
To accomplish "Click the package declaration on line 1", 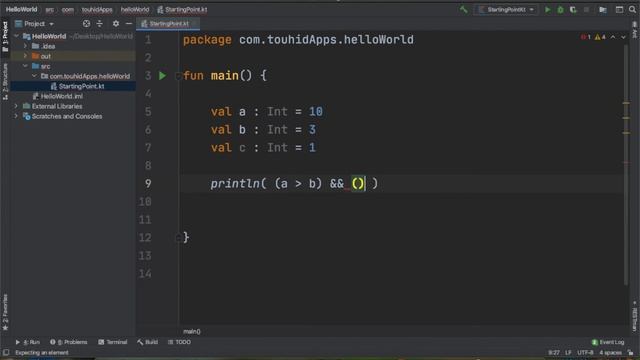I will click(x=298, y=40).
